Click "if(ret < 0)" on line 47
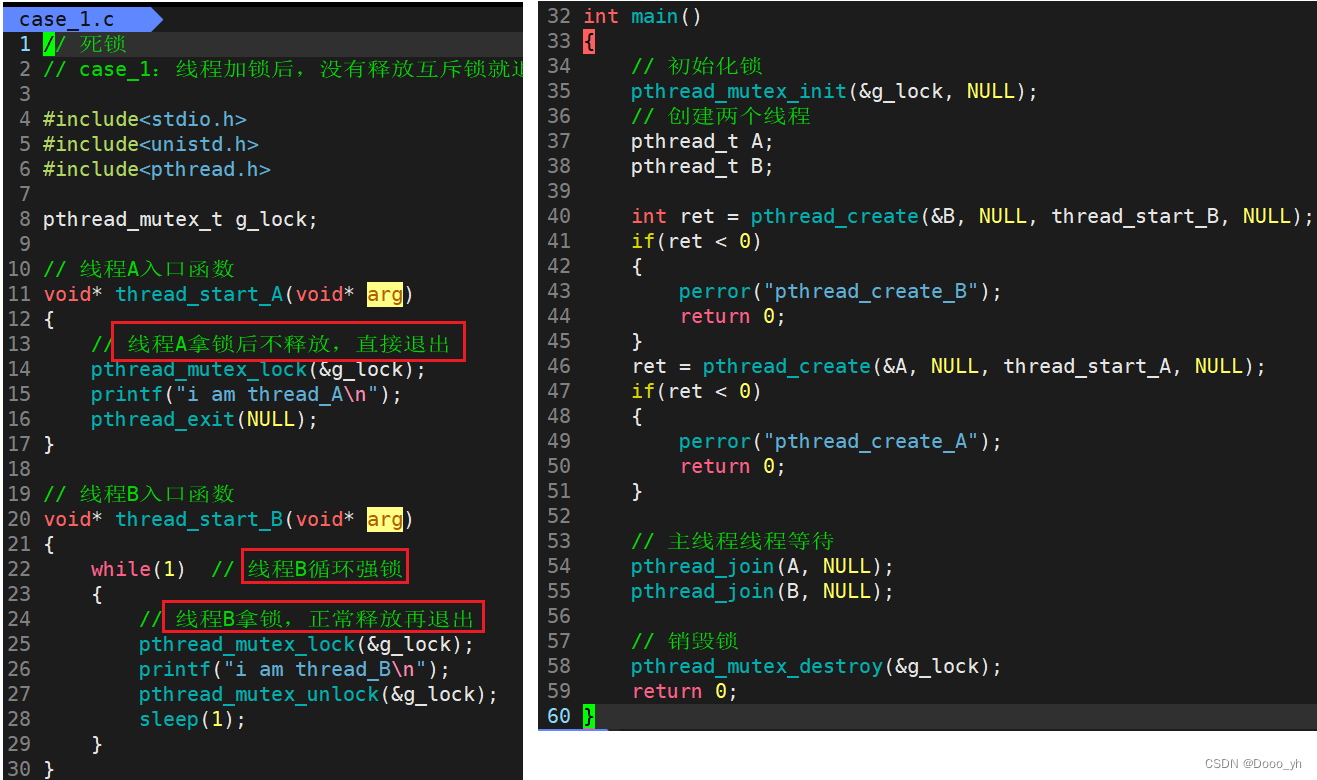This screenshot has width=1317, height=780. (x=696, y=391)
